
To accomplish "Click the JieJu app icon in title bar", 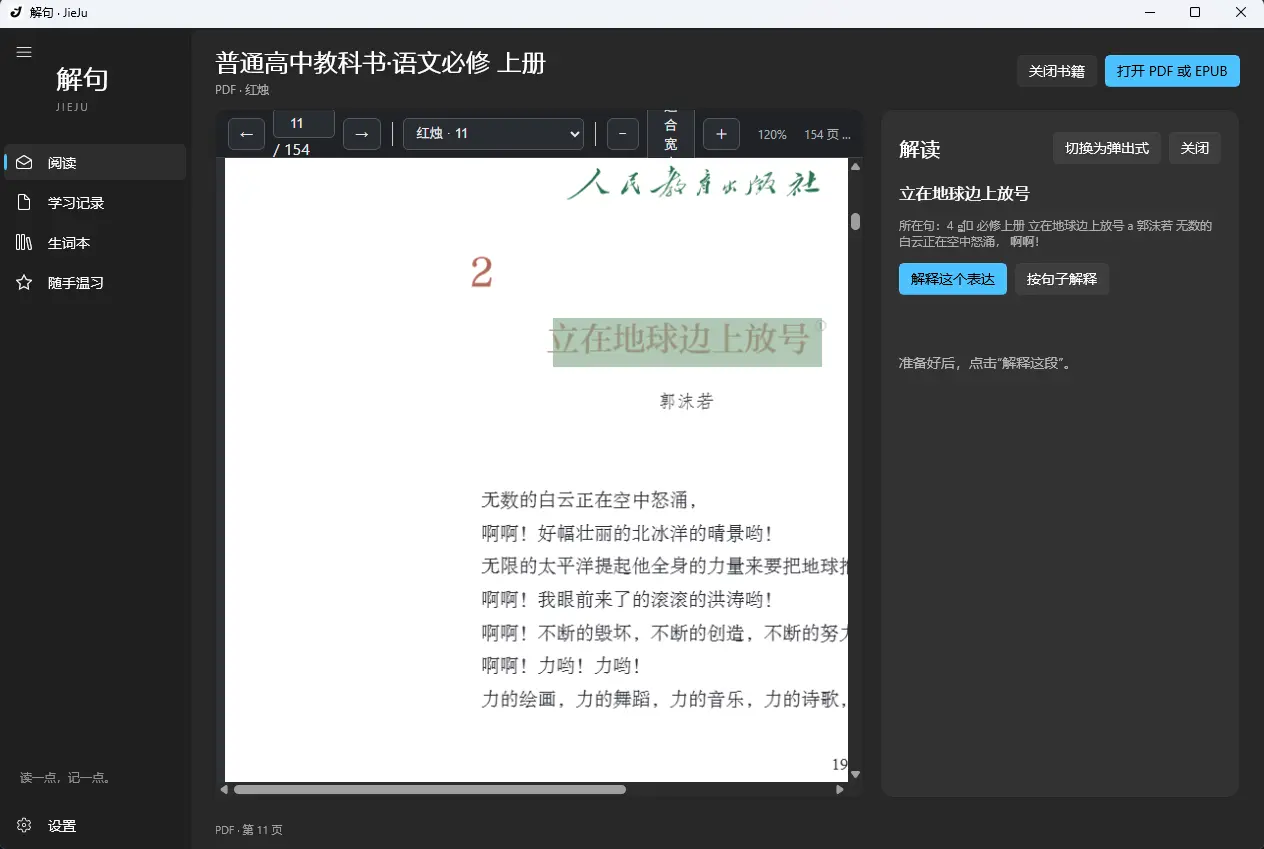I will pos(15,12).
